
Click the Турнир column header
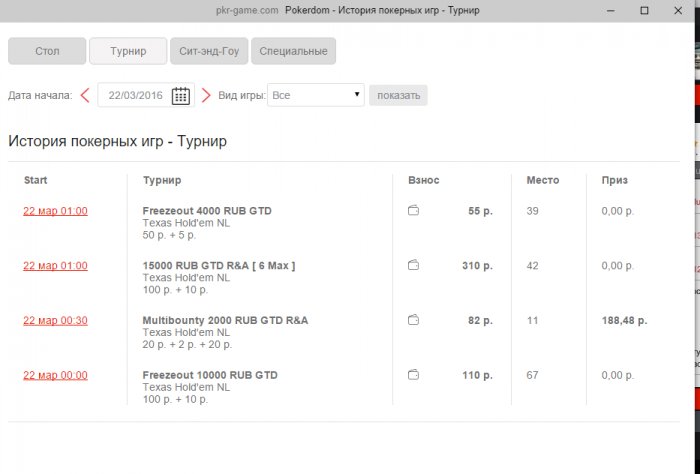tap(162, 180)
